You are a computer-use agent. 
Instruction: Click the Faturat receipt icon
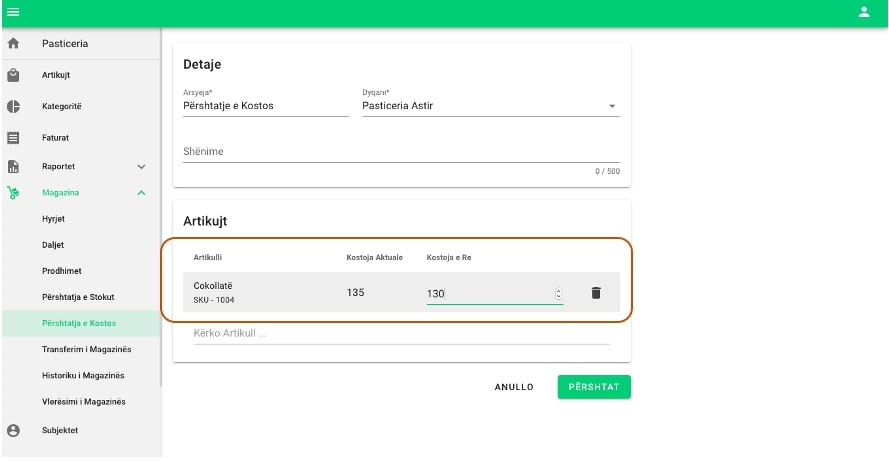(x=14, y=137)
